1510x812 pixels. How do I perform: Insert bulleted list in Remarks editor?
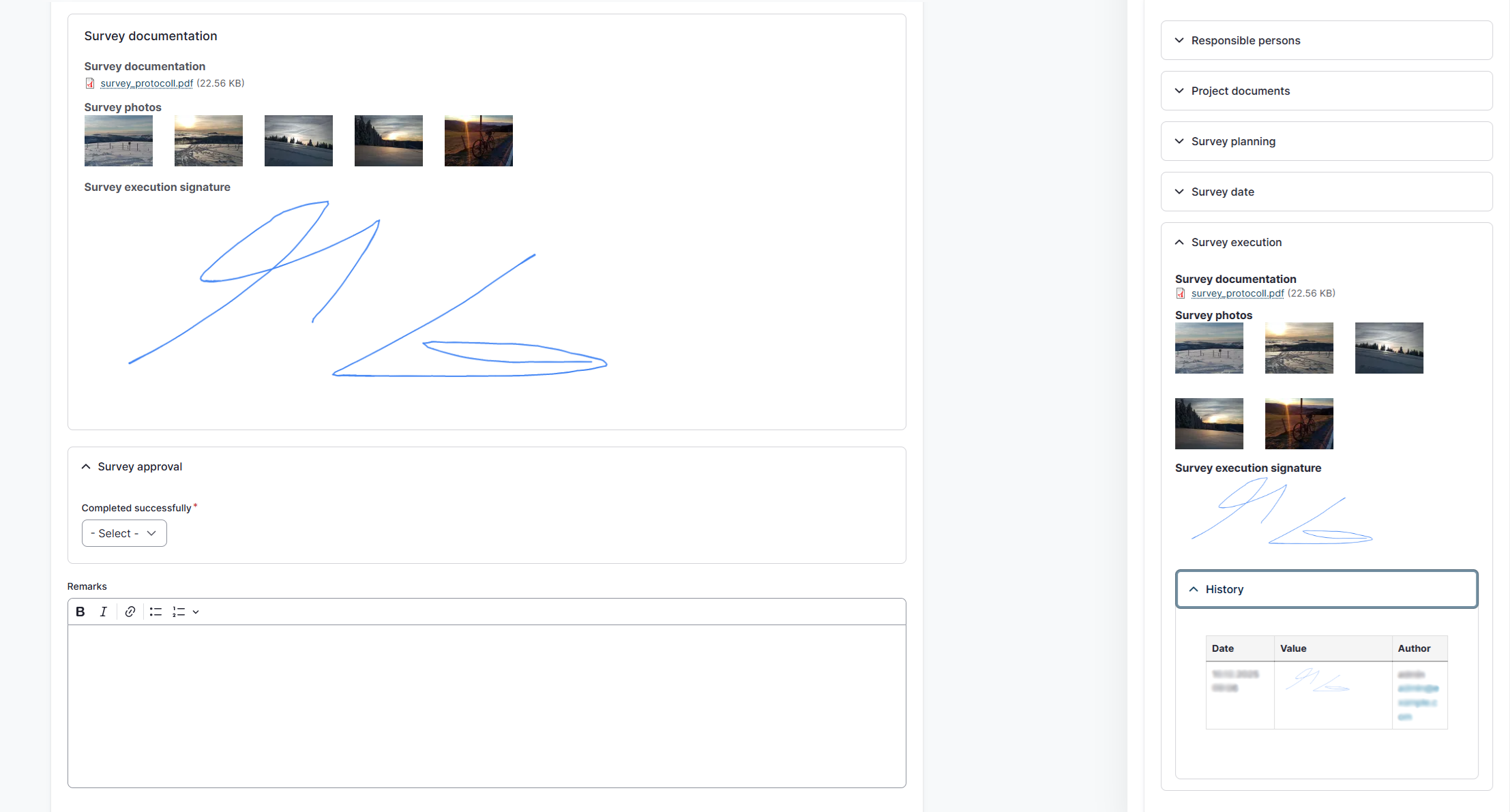(x=156, y=612)
